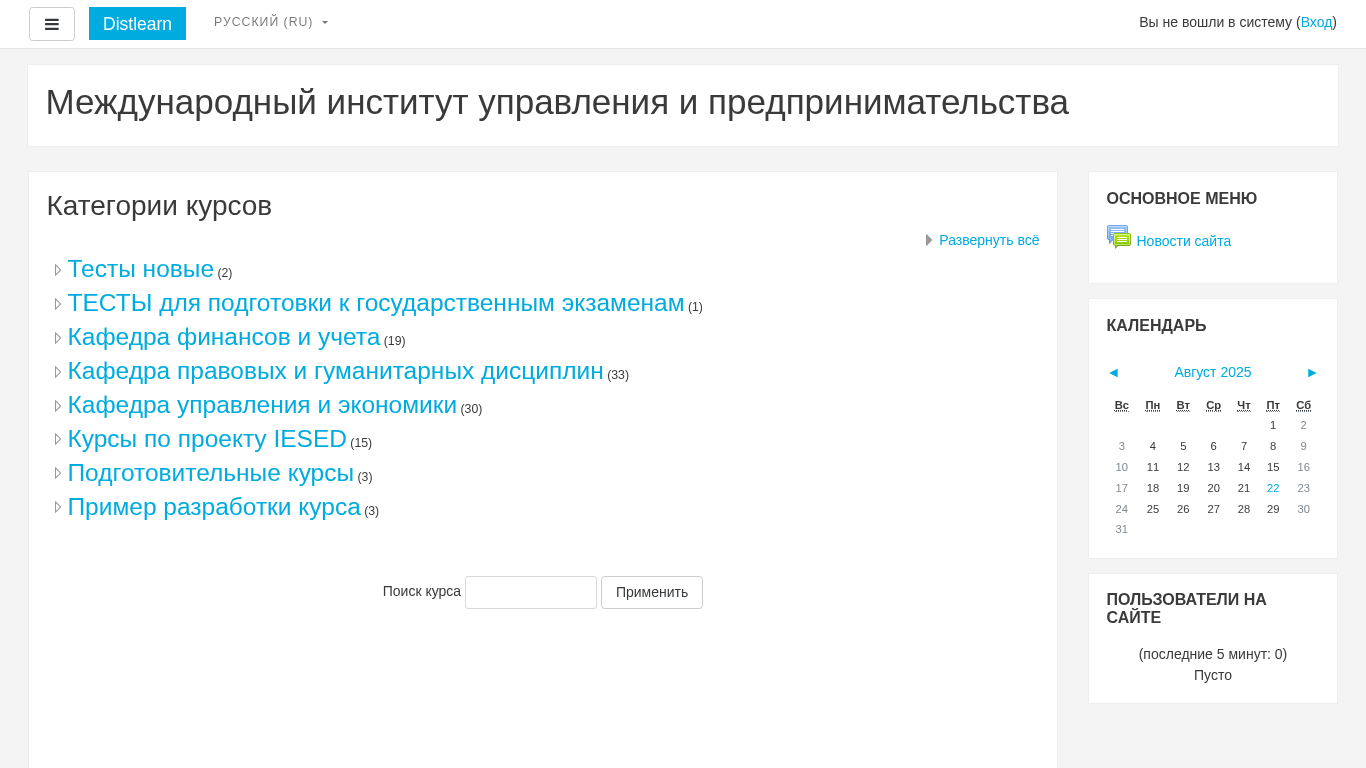Click the Категории курсов heading
The width and height of the screenshot is (1366, 768).
click(159, 206)
